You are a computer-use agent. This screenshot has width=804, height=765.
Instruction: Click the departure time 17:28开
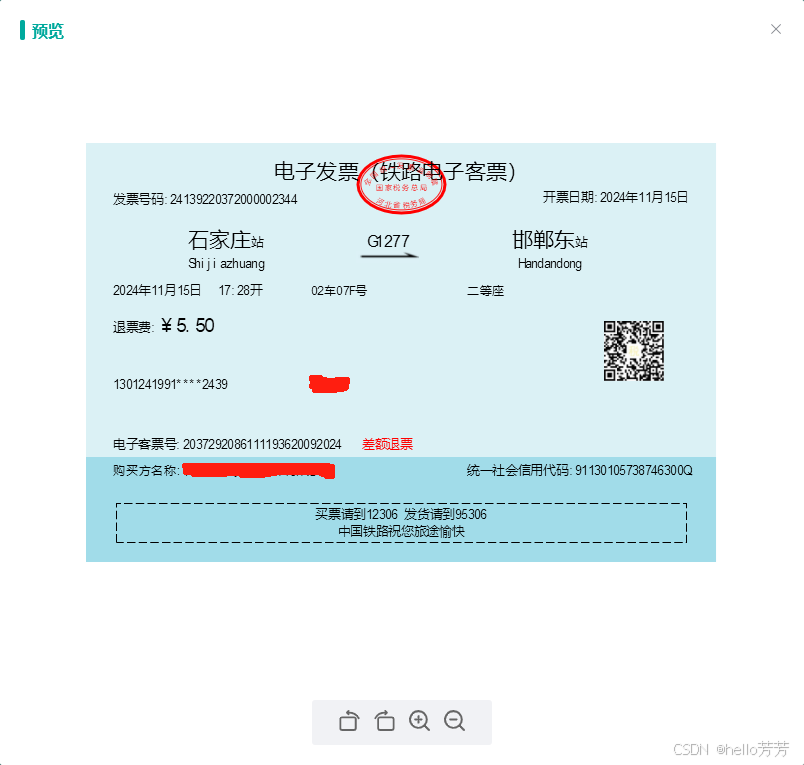click(x=240, y=290)
